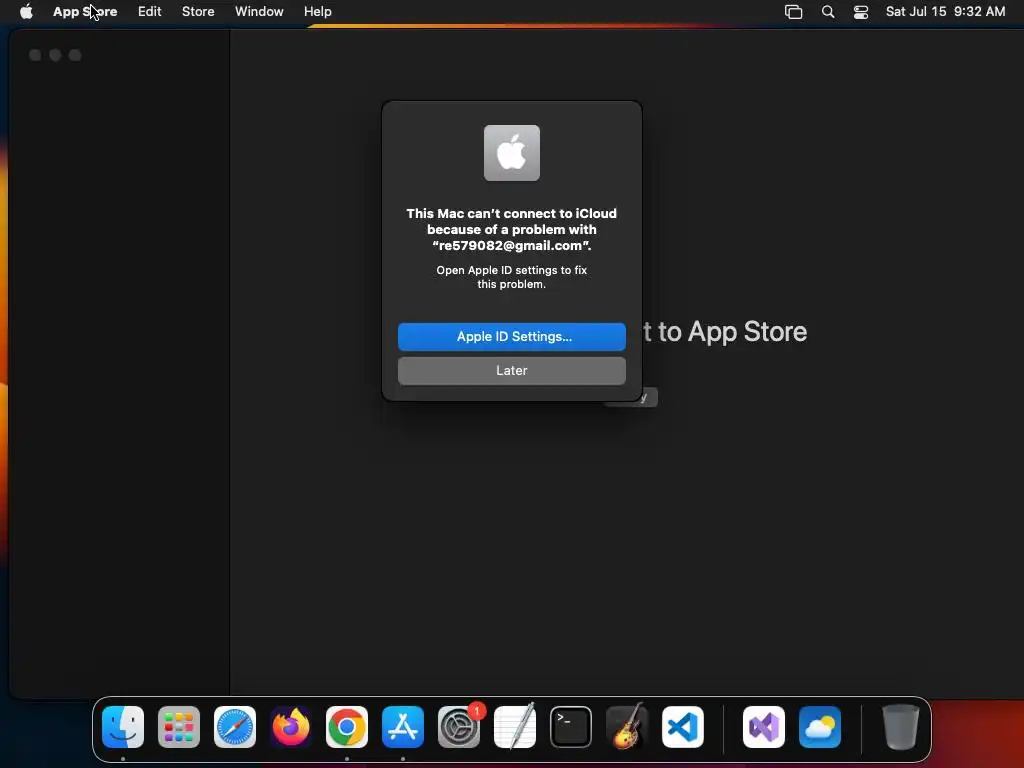Launch Firefox from the dock
1024x768 pixels.
pos(291,727)
